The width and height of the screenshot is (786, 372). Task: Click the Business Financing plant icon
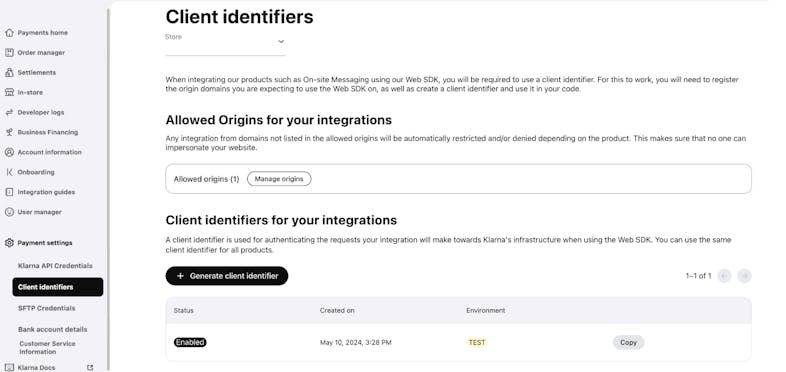point(9,132)
